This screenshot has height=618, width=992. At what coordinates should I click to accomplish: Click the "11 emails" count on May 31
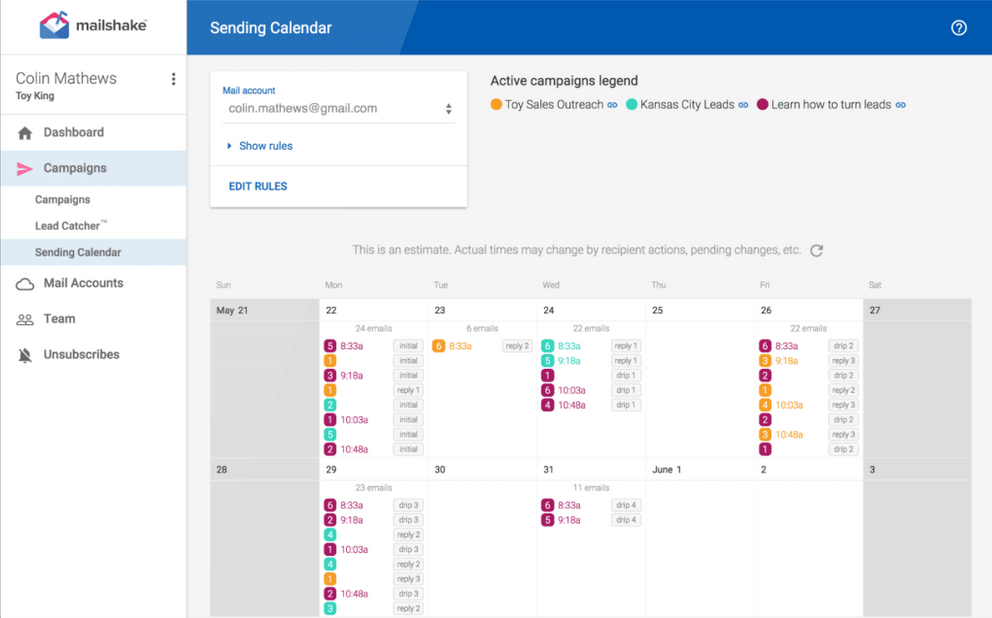(591, 488)
